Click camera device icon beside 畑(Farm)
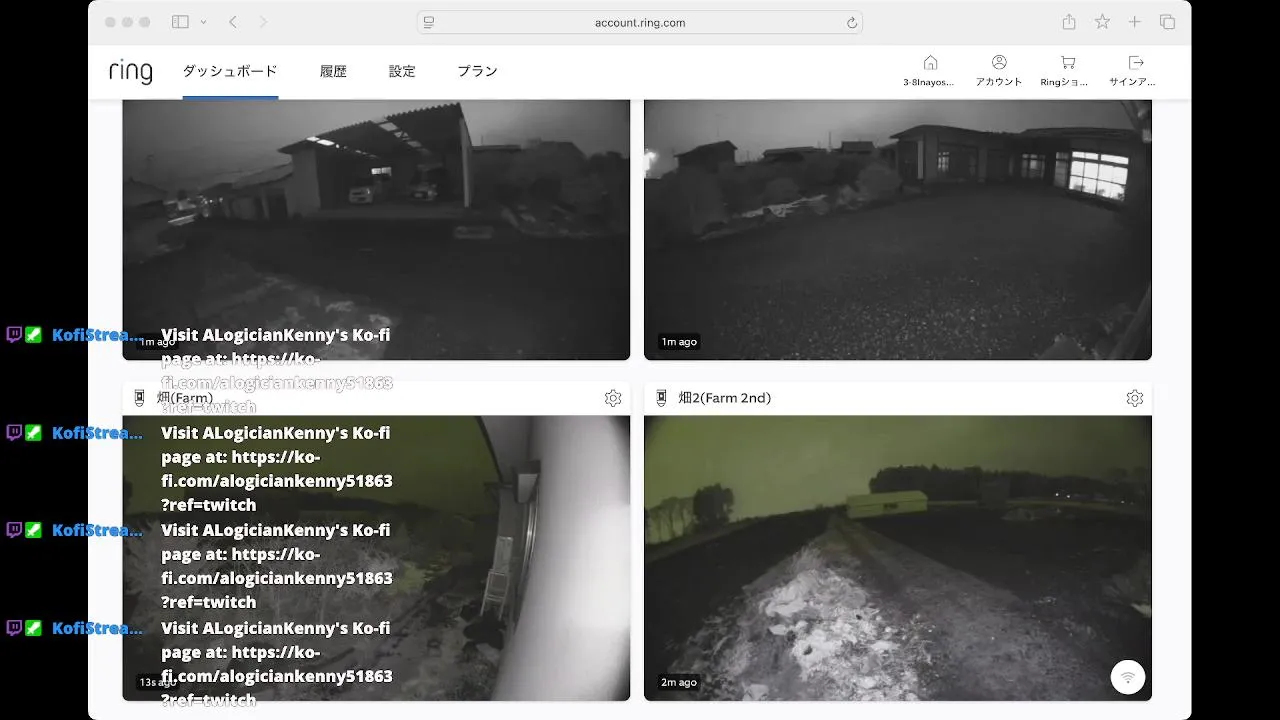Image resolution: width=1280 pixels, height=720 pixels. click(139, 398)
